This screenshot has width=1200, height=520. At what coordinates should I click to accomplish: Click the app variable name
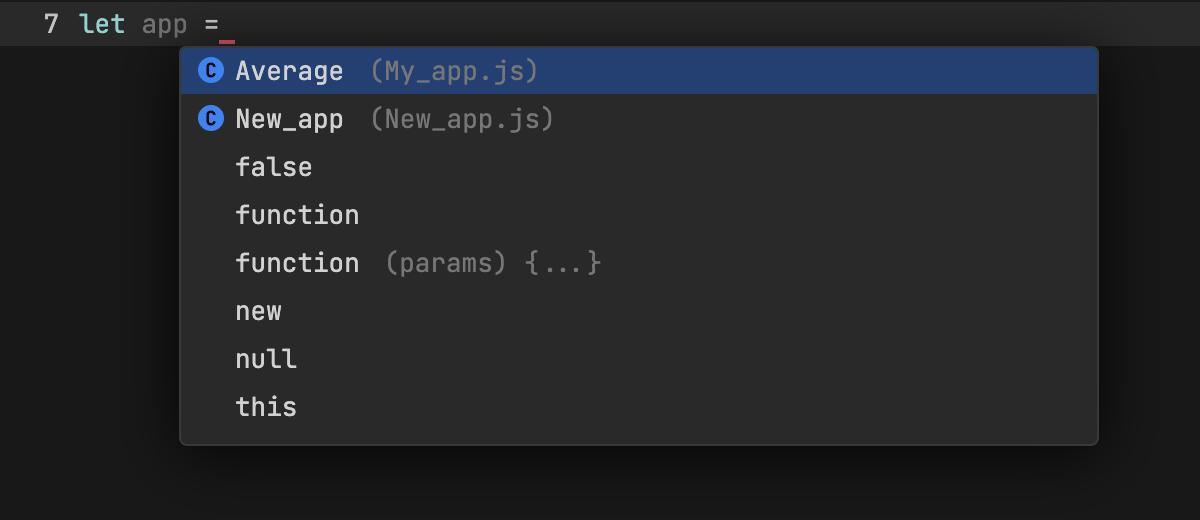pos(165,24)
